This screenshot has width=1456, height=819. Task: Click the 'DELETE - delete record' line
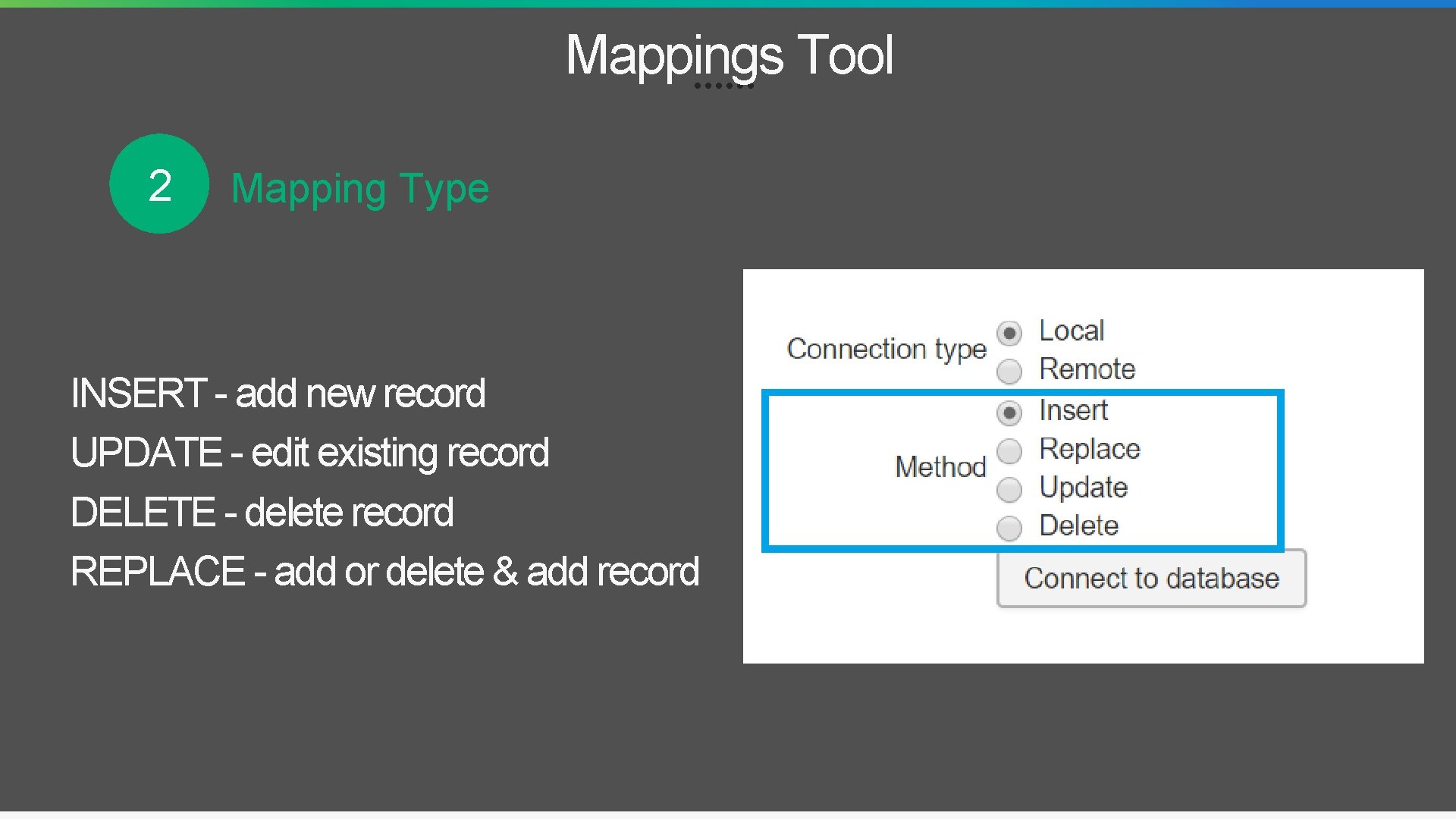[x=262, y=513]
